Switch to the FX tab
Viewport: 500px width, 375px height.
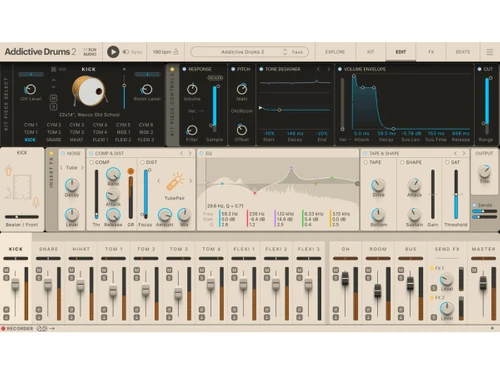[x=431, y=52]
